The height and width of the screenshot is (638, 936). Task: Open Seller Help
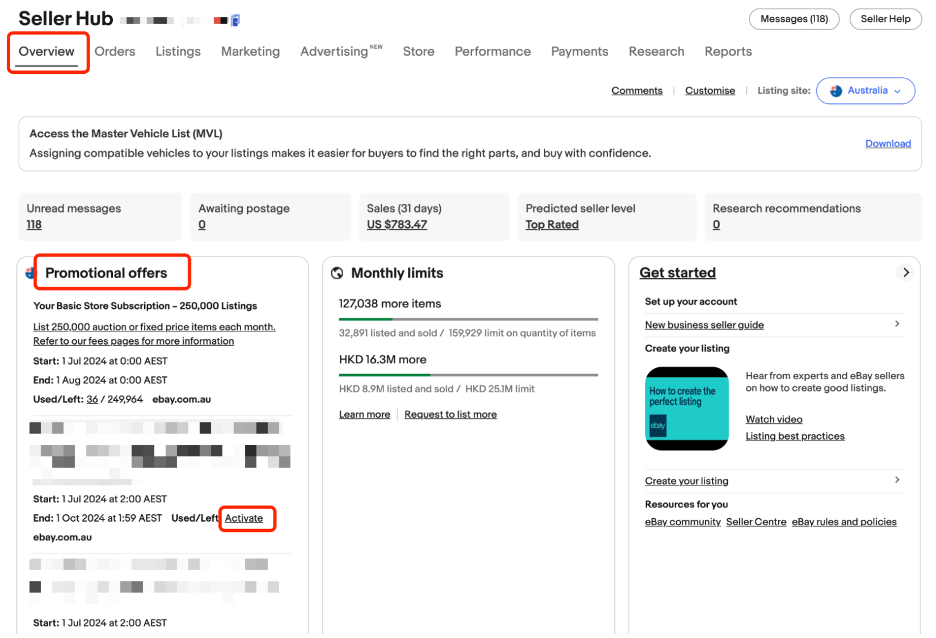point(885,19)
